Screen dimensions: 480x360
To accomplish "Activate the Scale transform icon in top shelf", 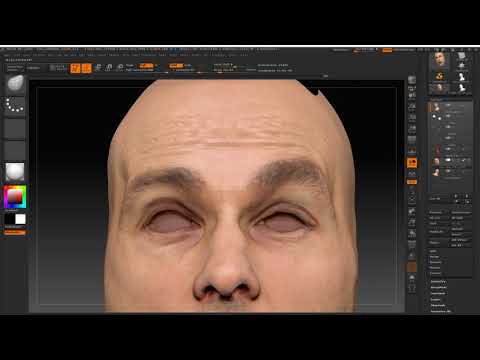I will coord(109,68).
